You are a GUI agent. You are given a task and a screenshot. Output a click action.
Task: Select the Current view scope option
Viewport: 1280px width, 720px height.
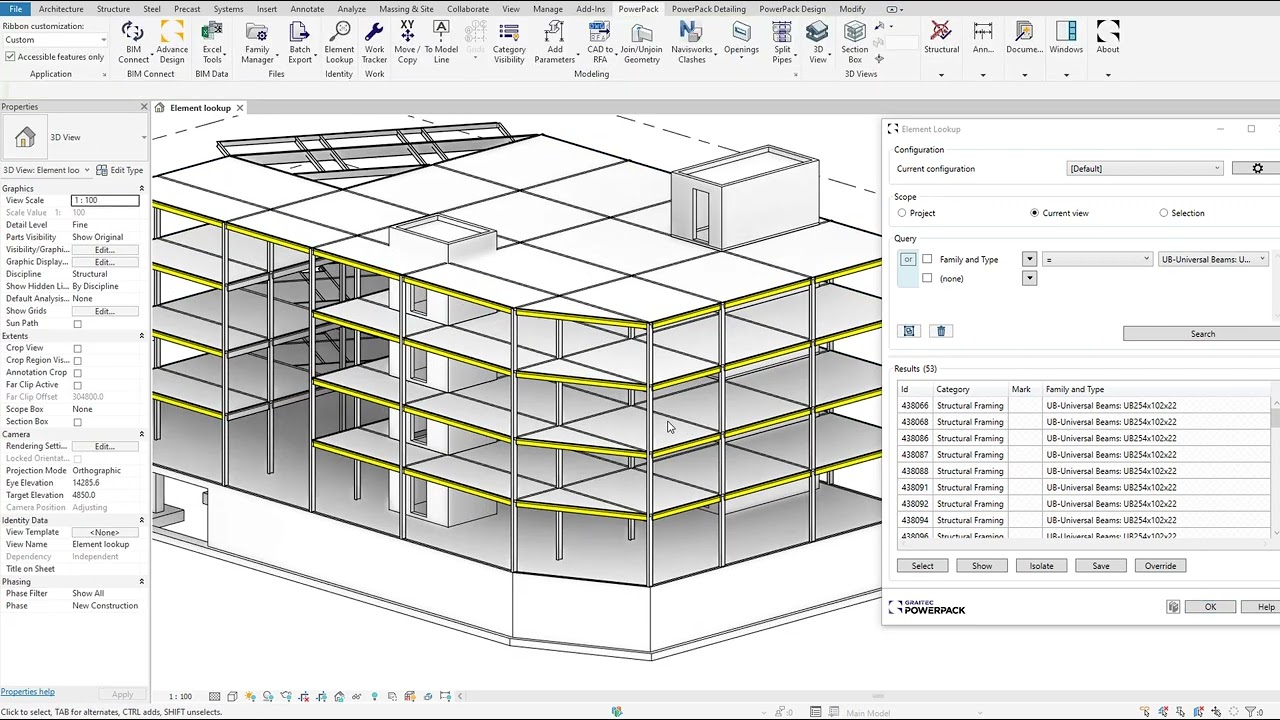[x=1035, y=213]
